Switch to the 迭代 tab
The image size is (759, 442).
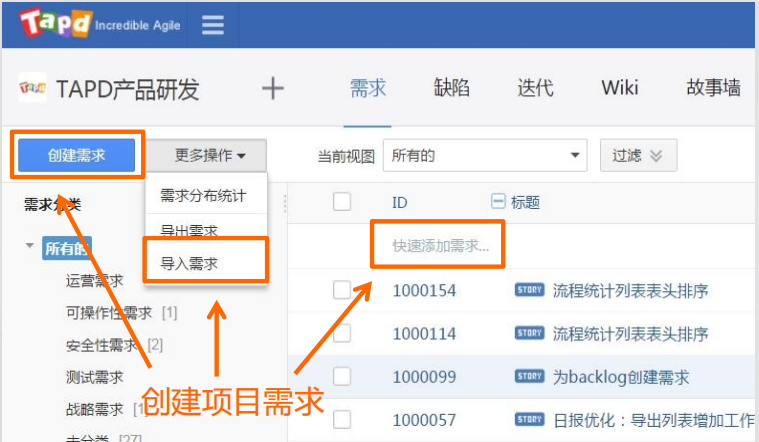(x=535, y=89)
